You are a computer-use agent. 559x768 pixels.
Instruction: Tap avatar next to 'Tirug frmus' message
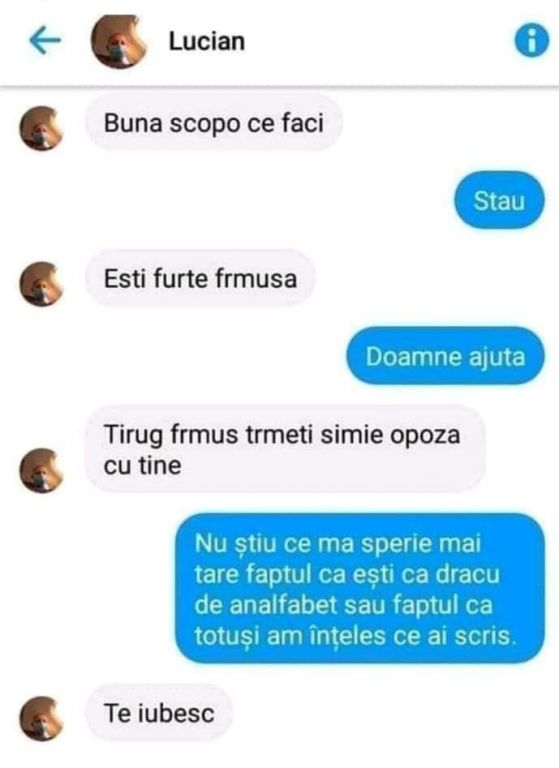(x=41, y=470)
